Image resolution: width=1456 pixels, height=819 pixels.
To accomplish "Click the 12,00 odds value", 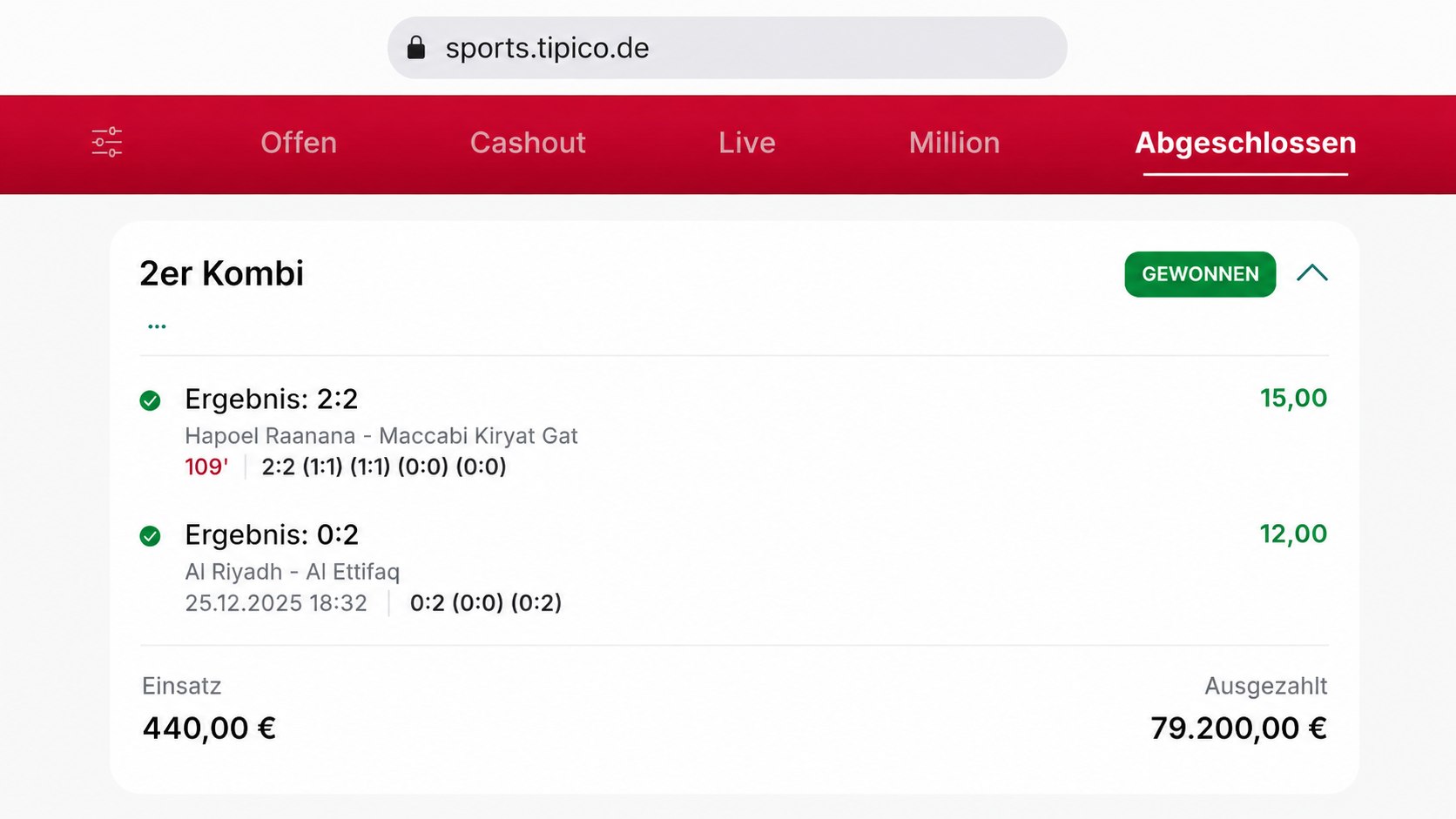I will (1293, 534).
